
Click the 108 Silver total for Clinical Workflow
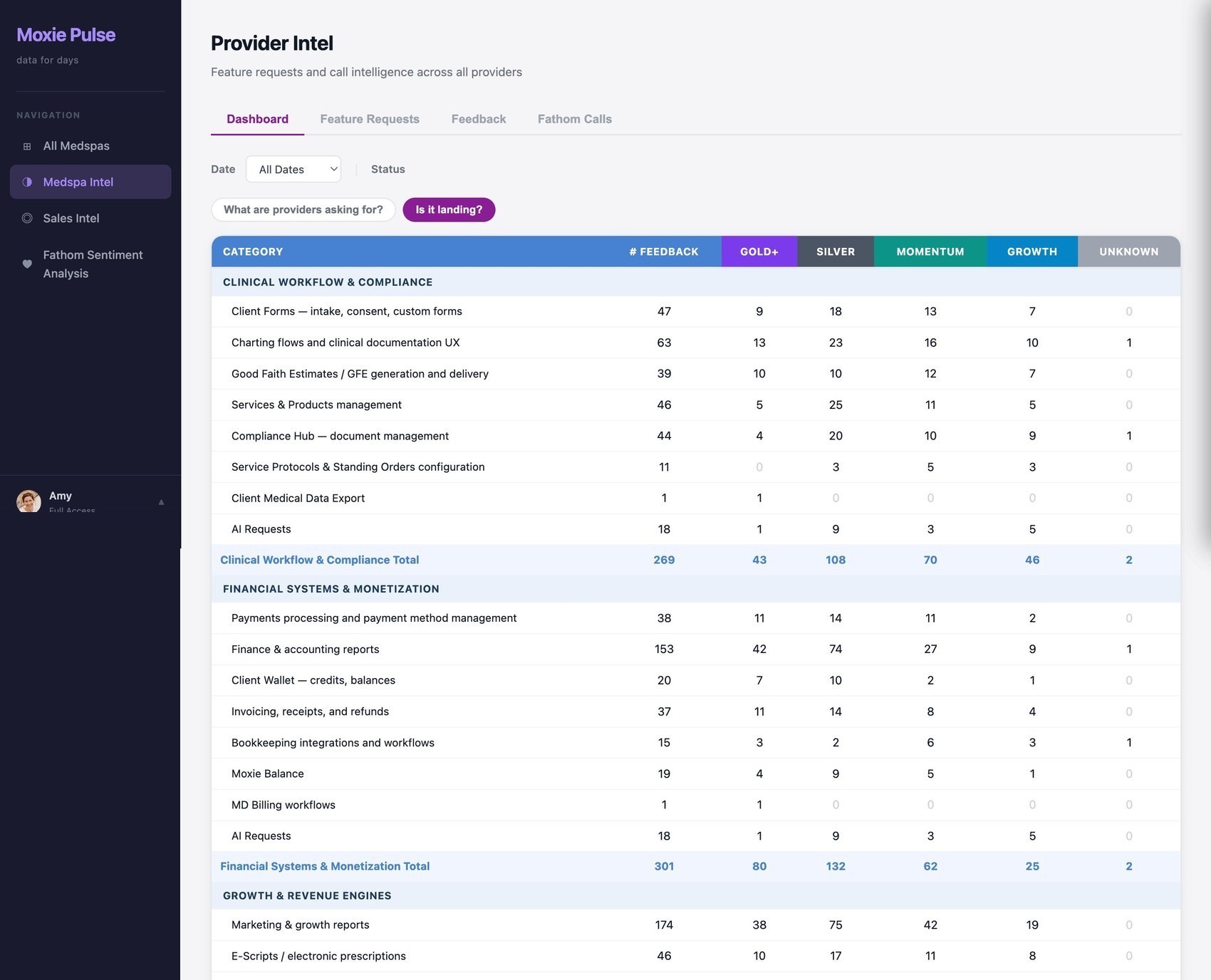(x=836, y=561)
